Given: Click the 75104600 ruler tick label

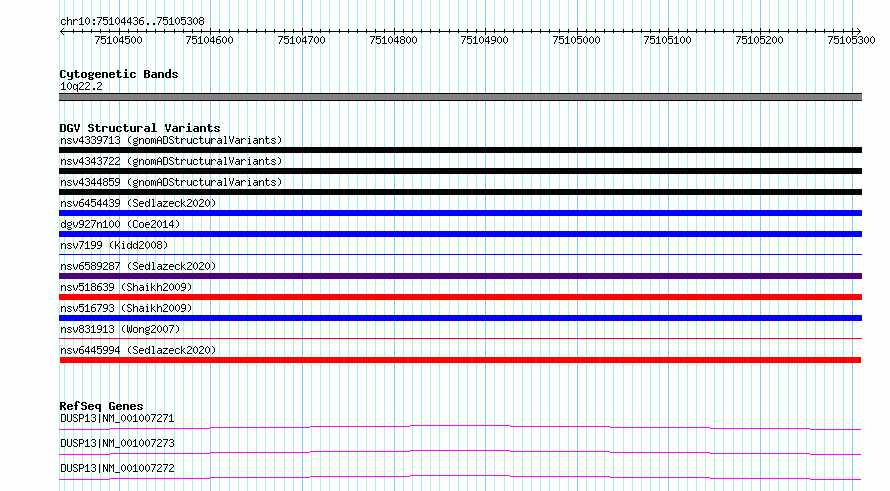Looking at the screenshot, I should (x=209, y=40).
